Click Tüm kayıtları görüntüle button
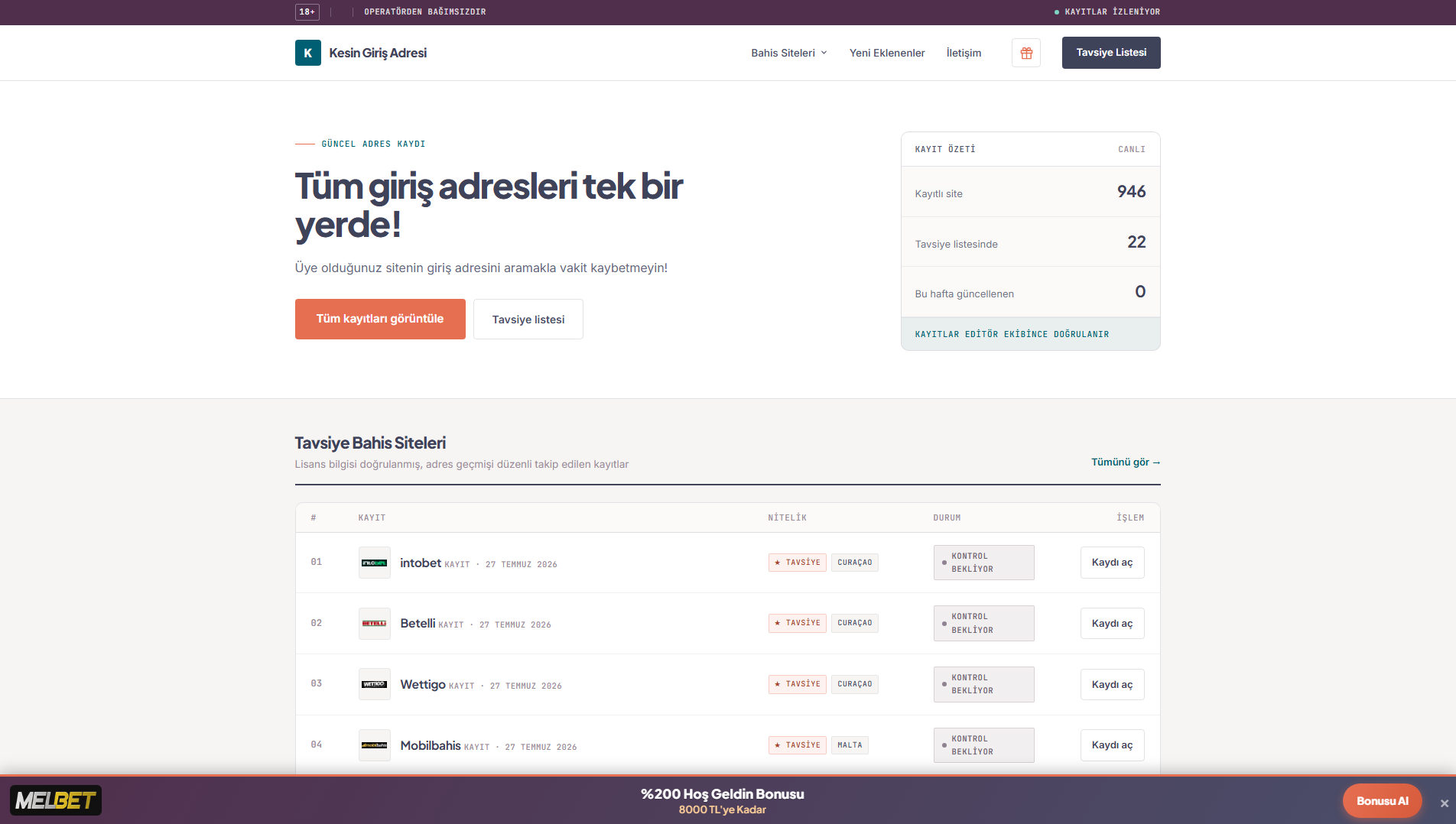 click(380, 319)
